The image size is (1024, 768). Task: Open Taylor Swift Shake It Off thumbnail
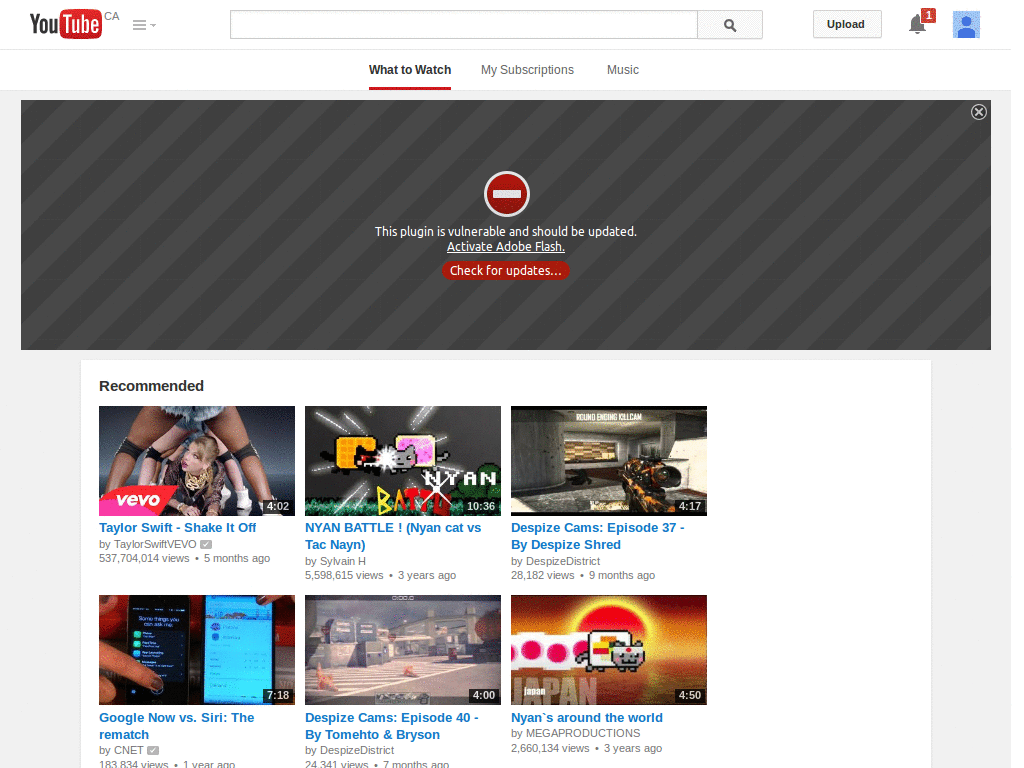click(x=197, y=461)
